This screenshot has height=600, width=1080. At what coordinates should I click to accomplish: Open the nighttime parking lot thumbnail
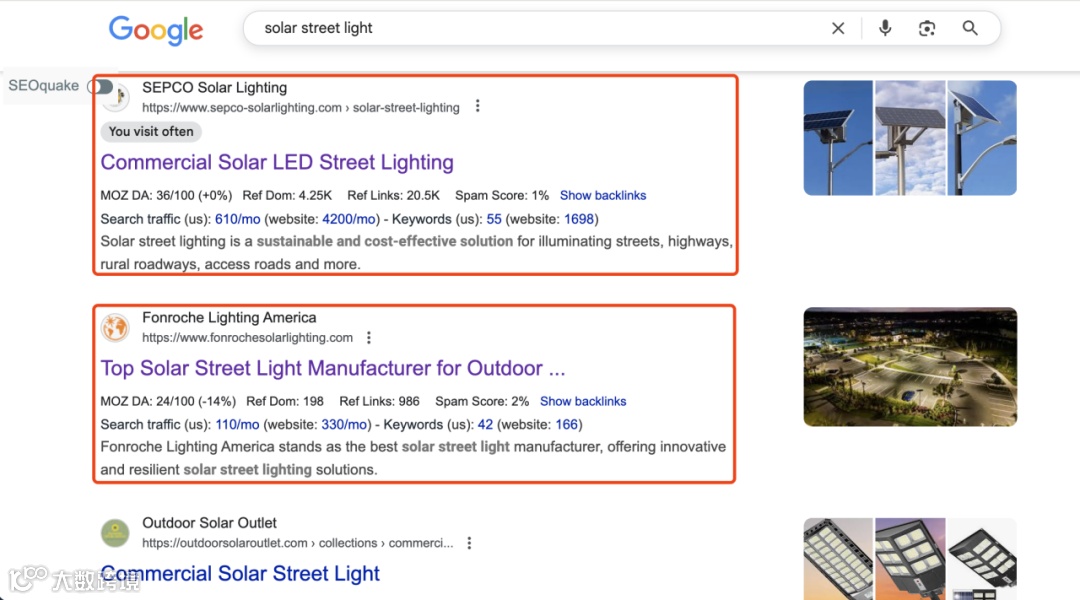click(x=910, y=366)
